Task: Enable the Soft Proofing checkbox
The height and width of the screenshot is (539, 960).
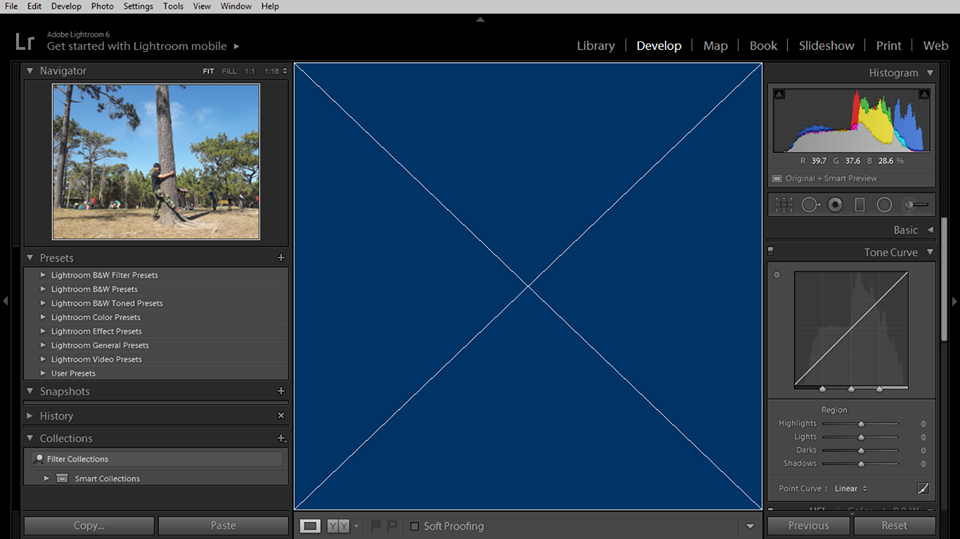Action: click(x=414, y=526)
